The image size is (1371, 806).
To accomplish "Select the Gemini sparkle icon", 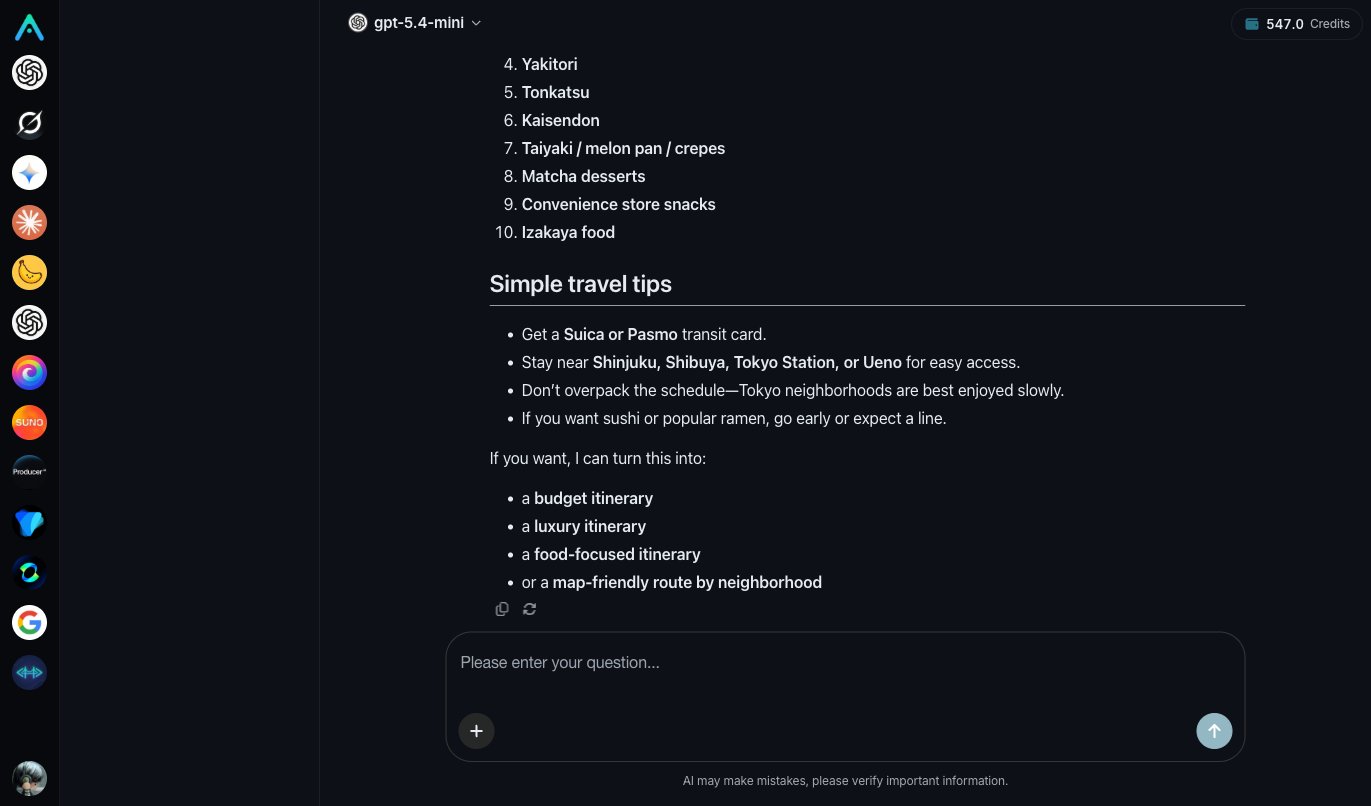I will [29, 173].
